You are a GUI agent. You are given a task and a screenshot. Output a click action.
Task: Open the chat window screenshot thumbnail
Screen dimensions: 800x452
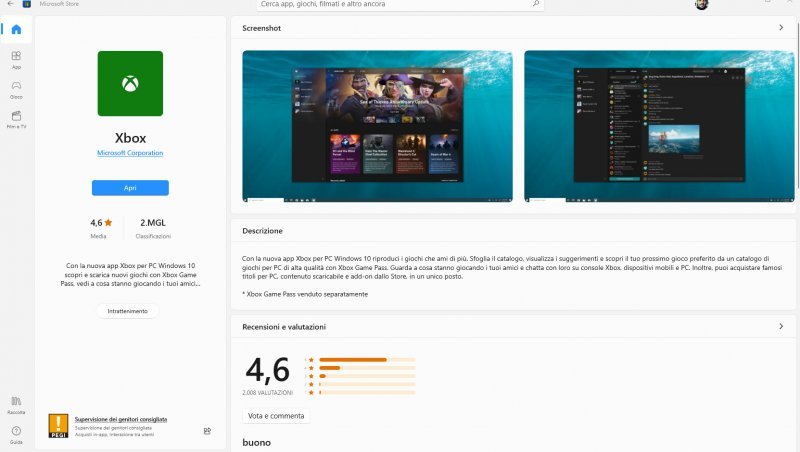[659, 126]
